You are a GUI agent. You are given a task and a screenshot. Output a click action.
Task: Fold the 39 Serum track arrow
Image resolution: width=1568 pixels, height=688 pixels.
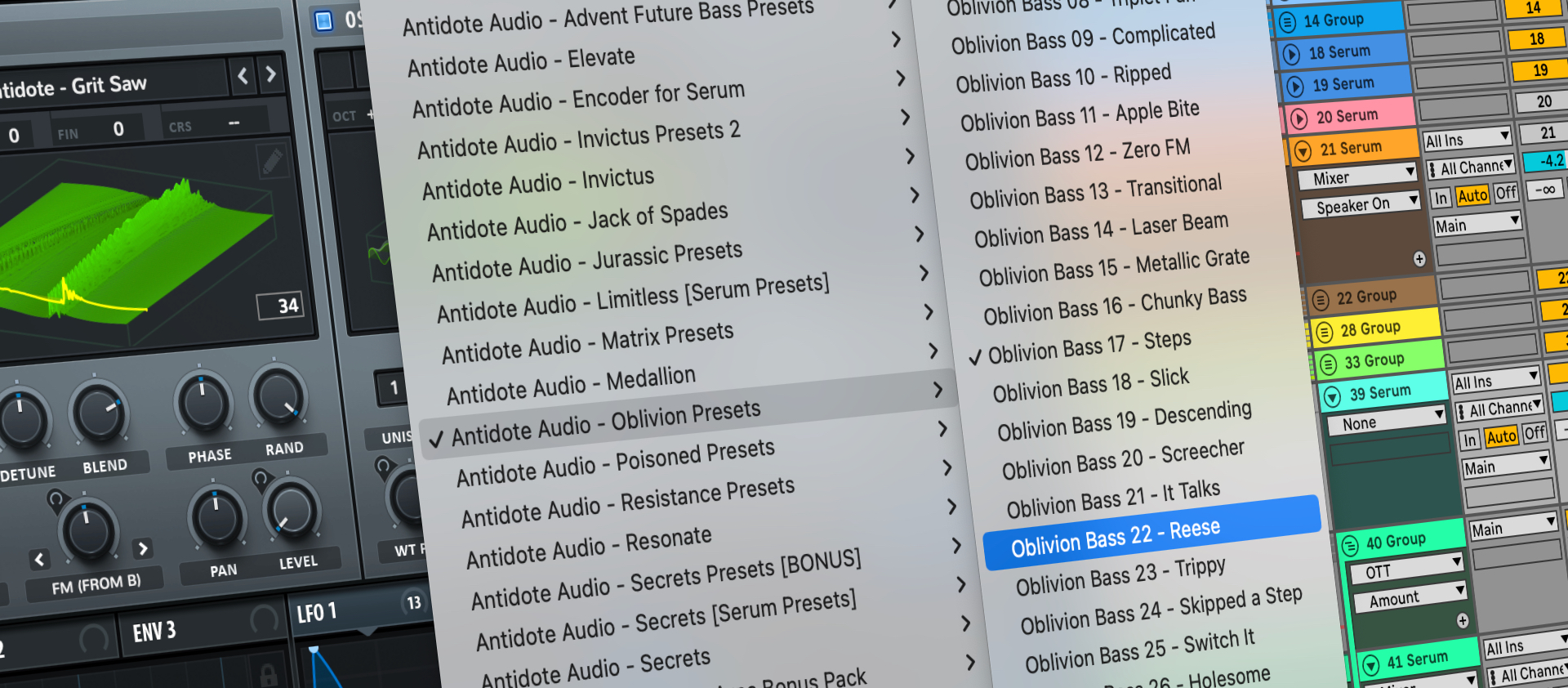point(1333,396)
